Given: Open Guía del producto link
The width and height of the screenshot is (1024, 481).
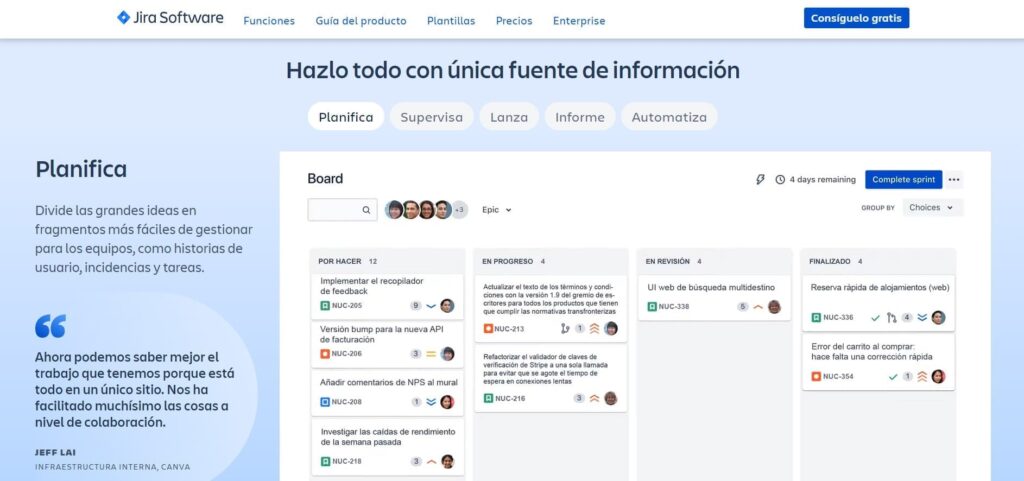Looking at the screenshot, I should [x=360, y=21].
